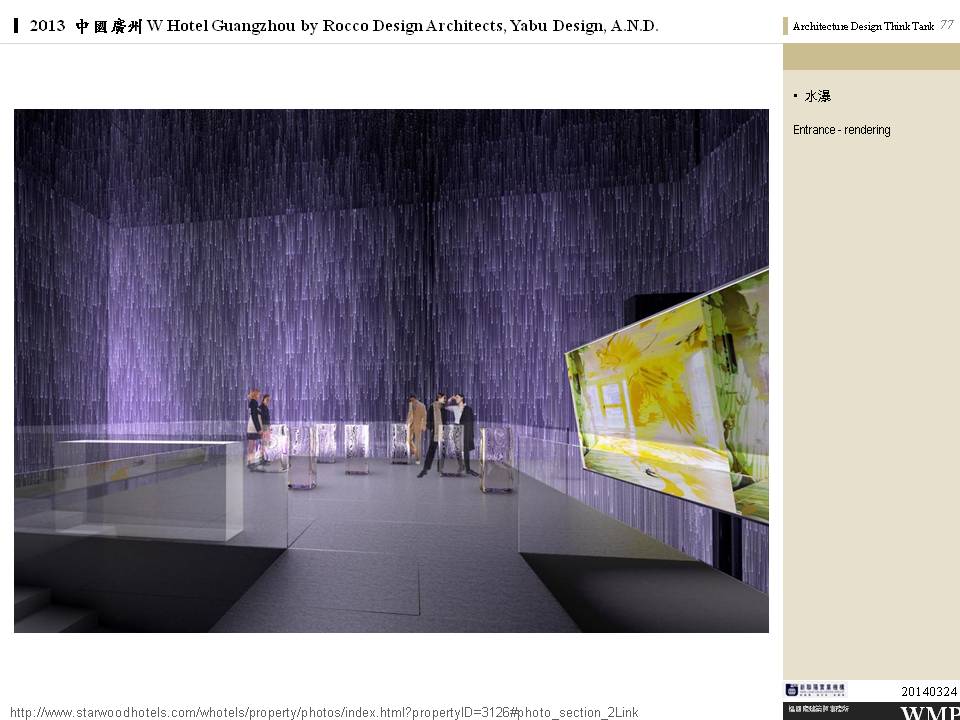The width and height of the screenshot is (960, 720).
Task: Click the starwoodhotels.com source URL
Action: point(323,712)
